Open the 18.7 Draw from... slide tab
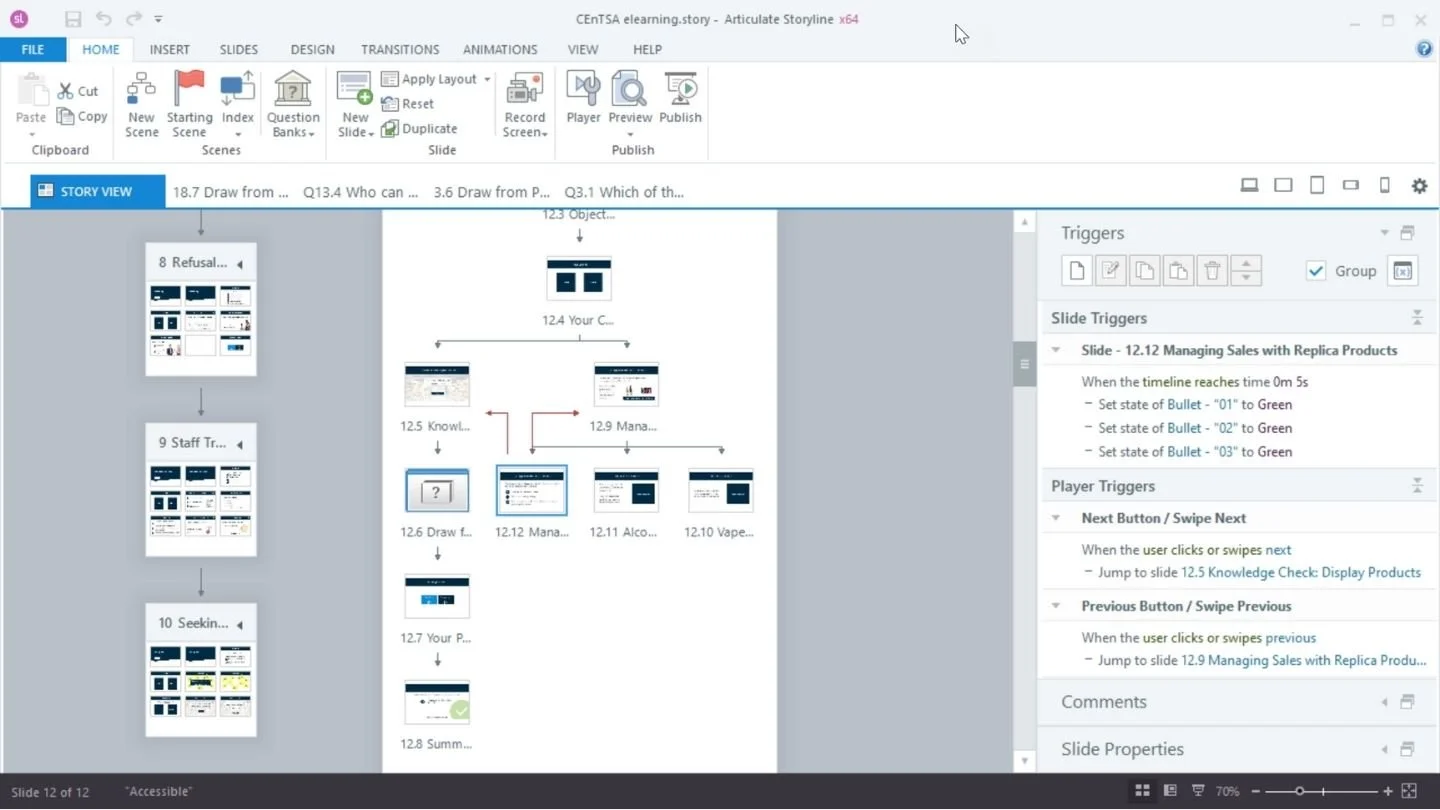 coord(230,192)
